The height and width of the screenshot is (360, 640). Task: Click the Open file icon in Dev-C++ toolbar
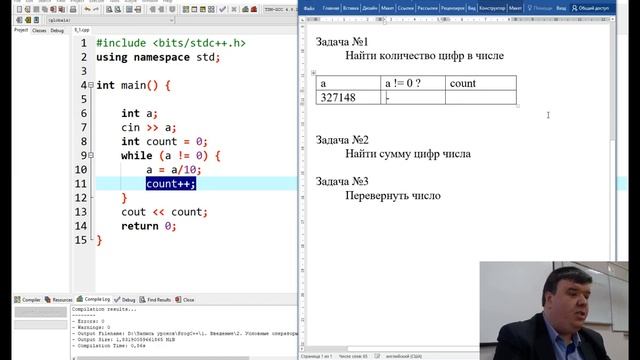tap(27, 9)
